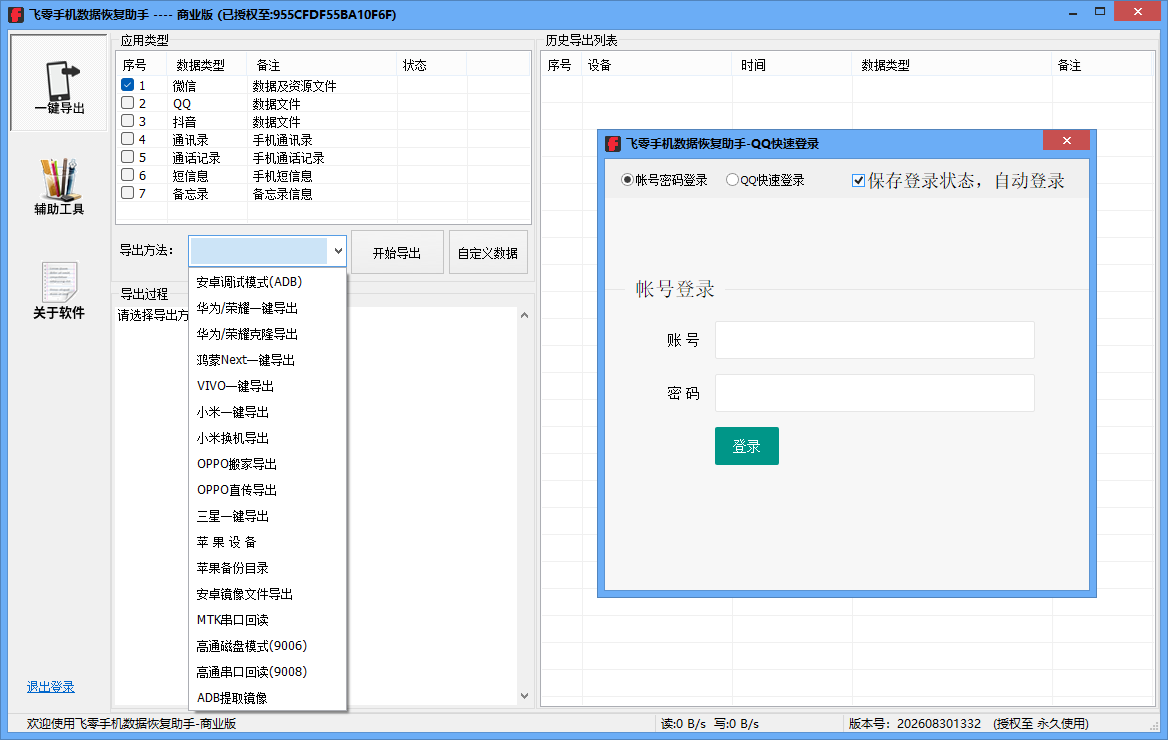Image resolution: width=1168 pixels, height=740 pixels.
Task: Tick the 通讯录 row checkbox
Action: 127,139
